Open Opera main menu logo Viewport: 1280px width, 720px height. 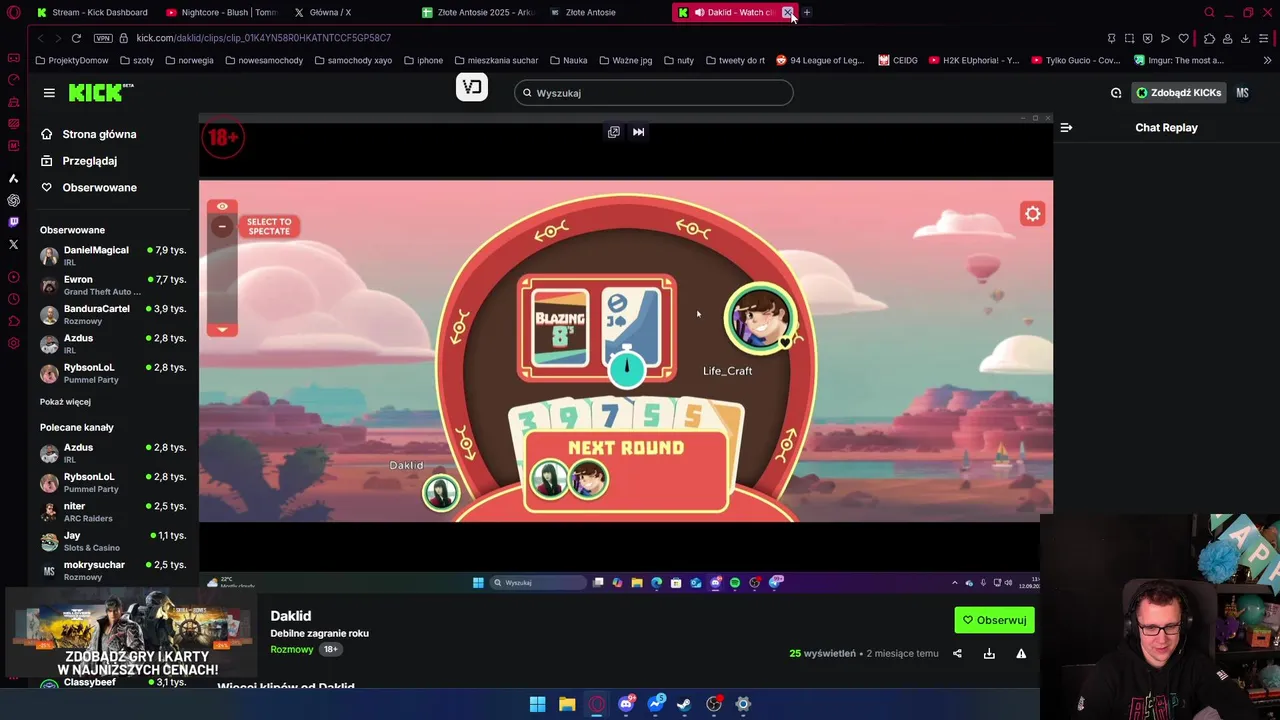pyautogui.click(x=13, y=12)
